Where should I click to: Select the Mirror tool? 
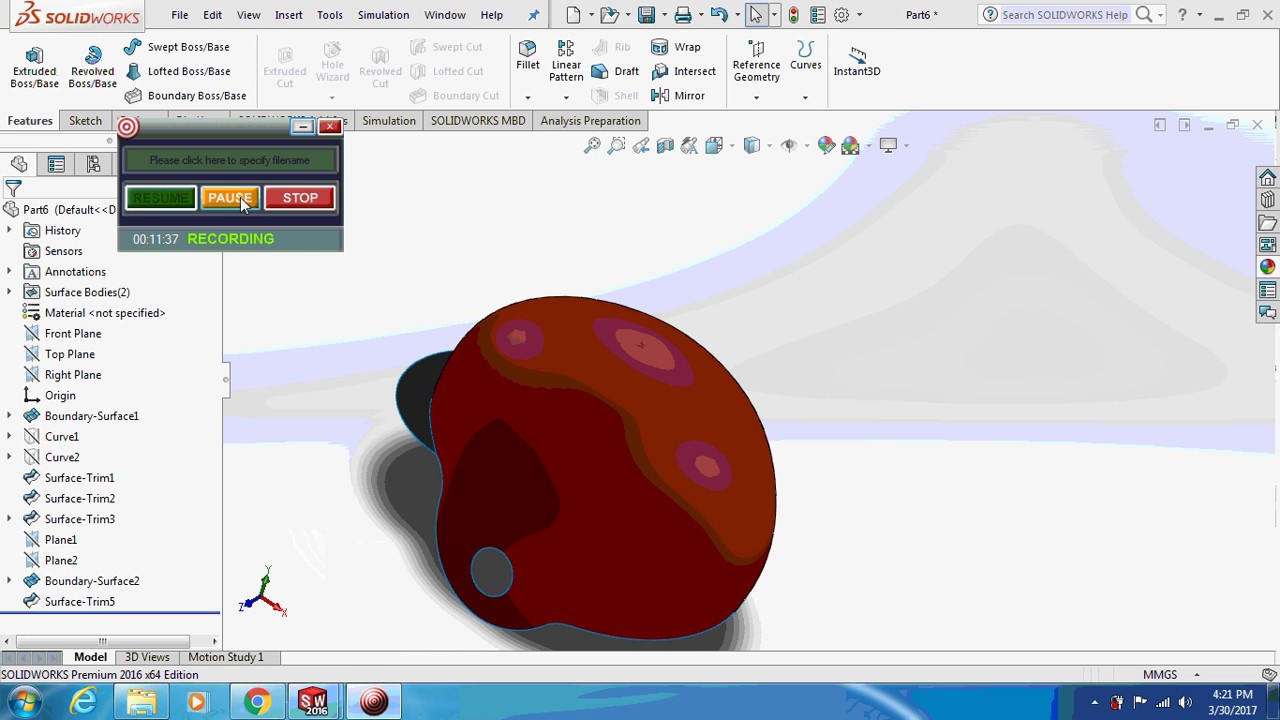(x=678, y=96)
